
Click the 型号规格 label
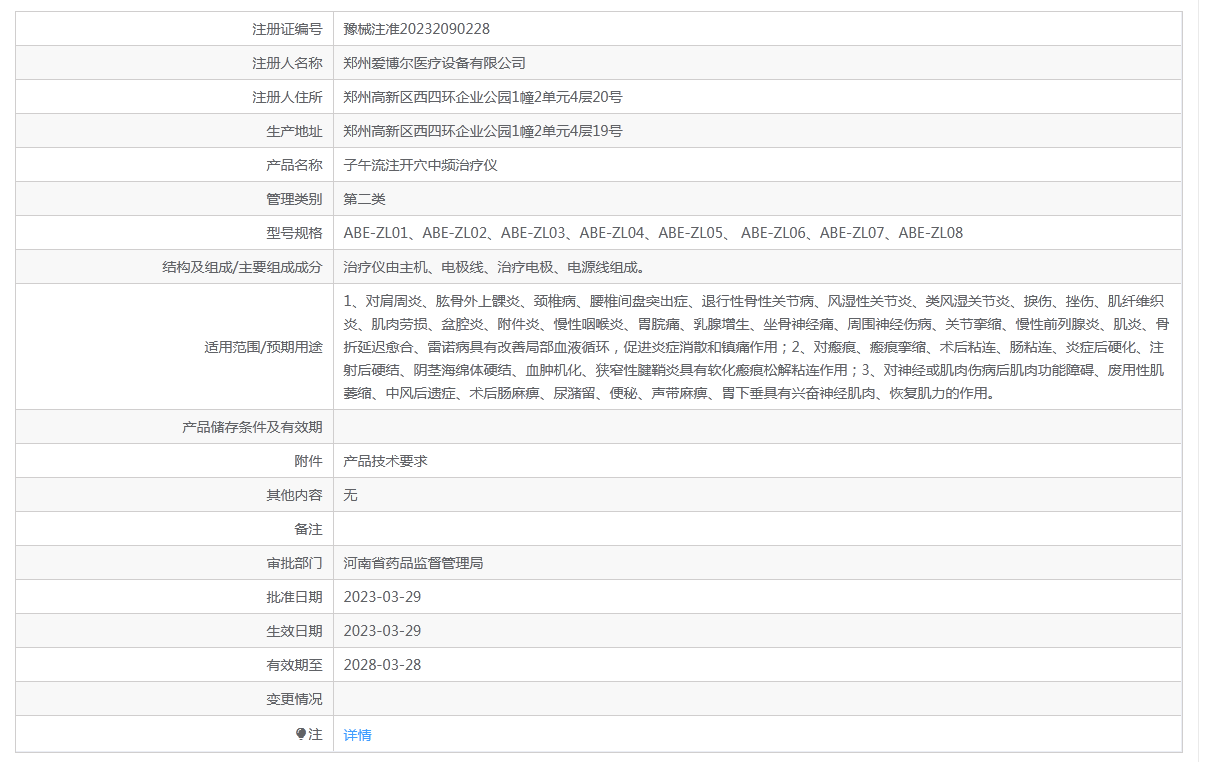[294, 233]
